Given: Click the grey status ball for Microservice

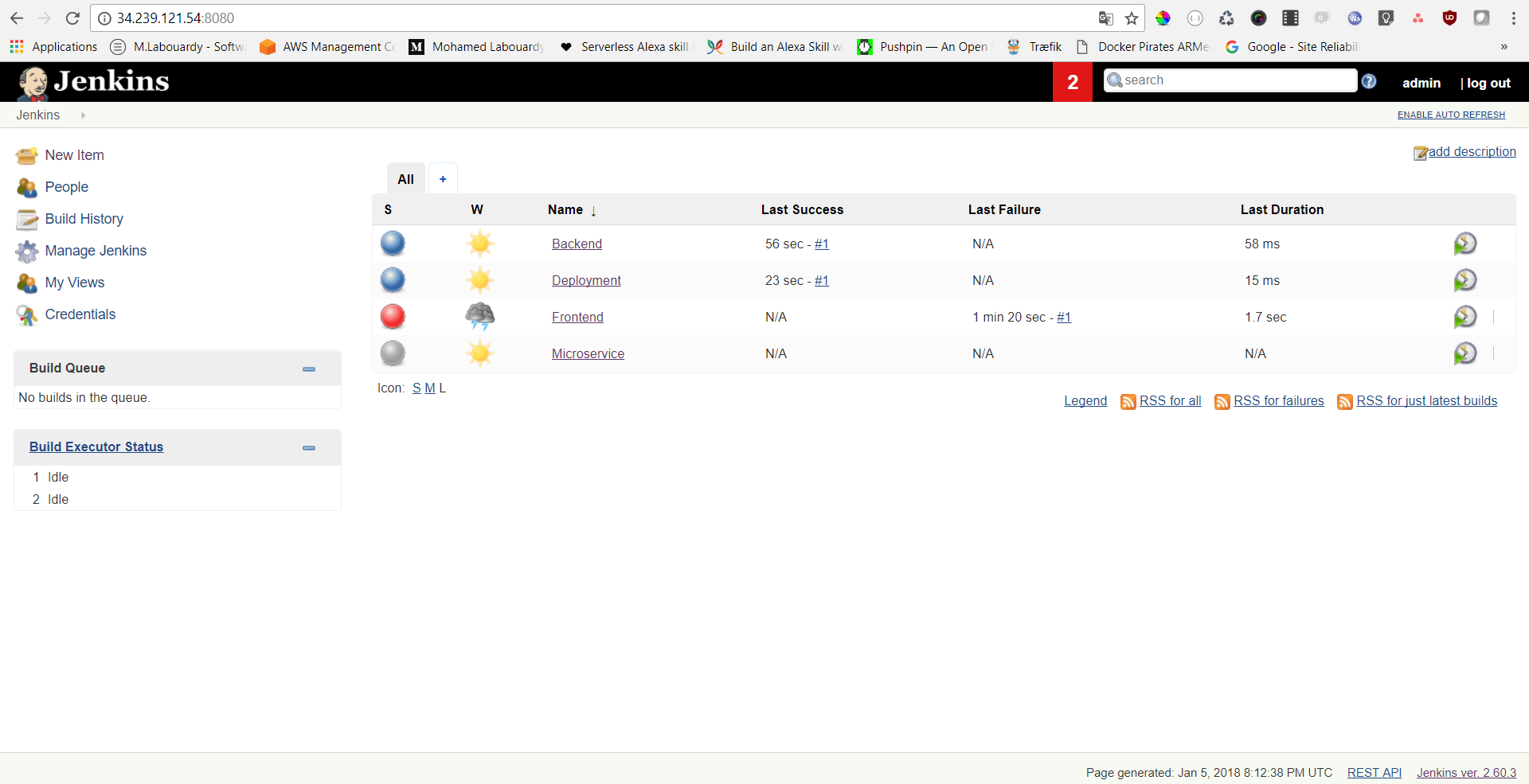Looking at the screenshot, I should (393, 353).
